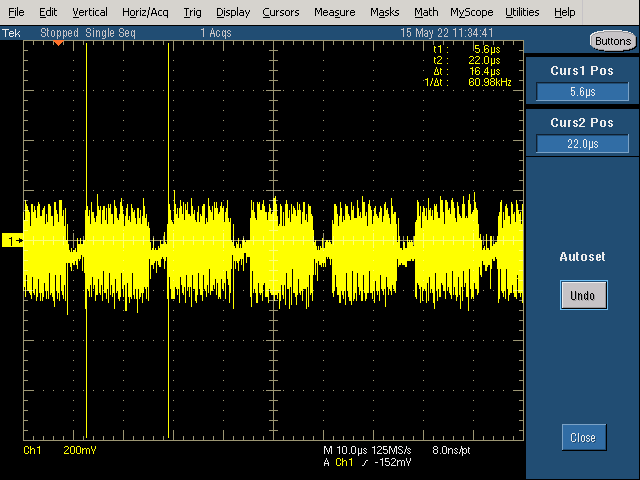The width and height of the screenshot is (640, 480).
Task: Open the Masks menu
Action: [x=384, y=12]
